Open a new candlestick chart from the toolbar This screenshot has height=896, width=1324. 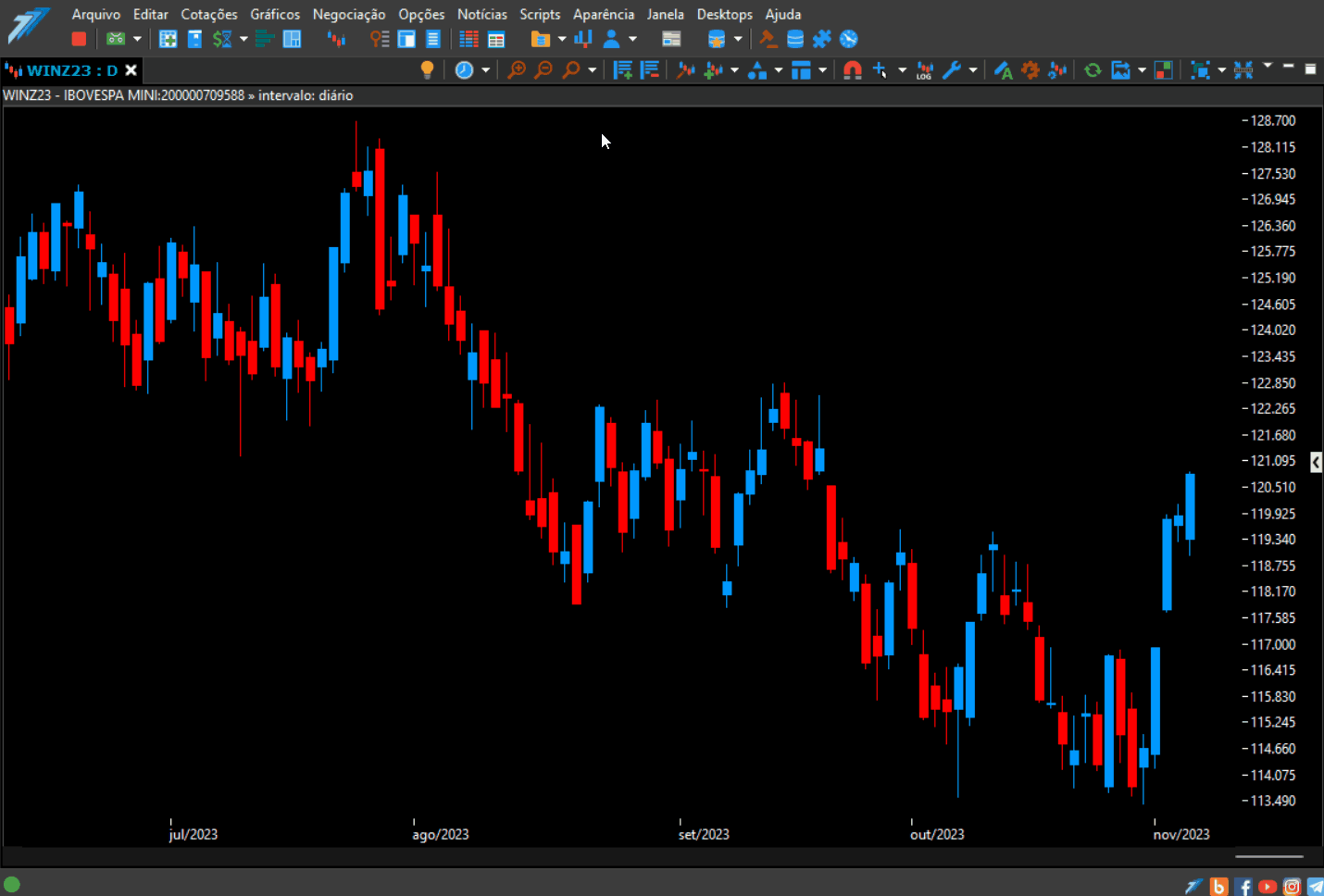(337, 39)
